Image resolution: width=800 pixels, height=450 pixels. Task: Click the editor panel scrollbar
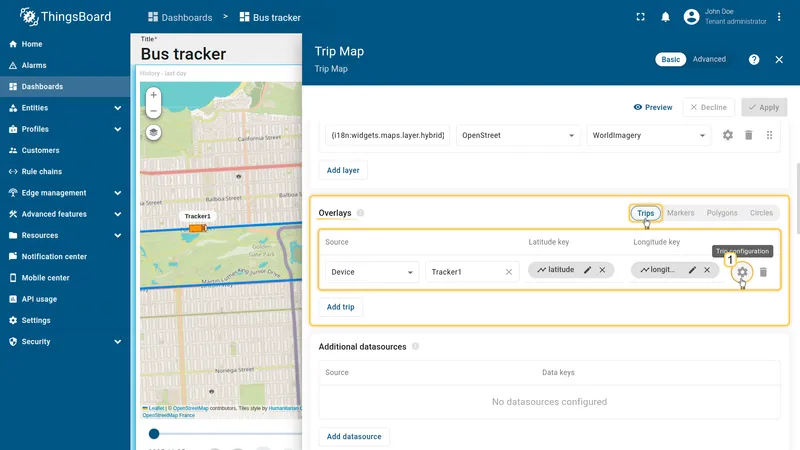point(798,198)
